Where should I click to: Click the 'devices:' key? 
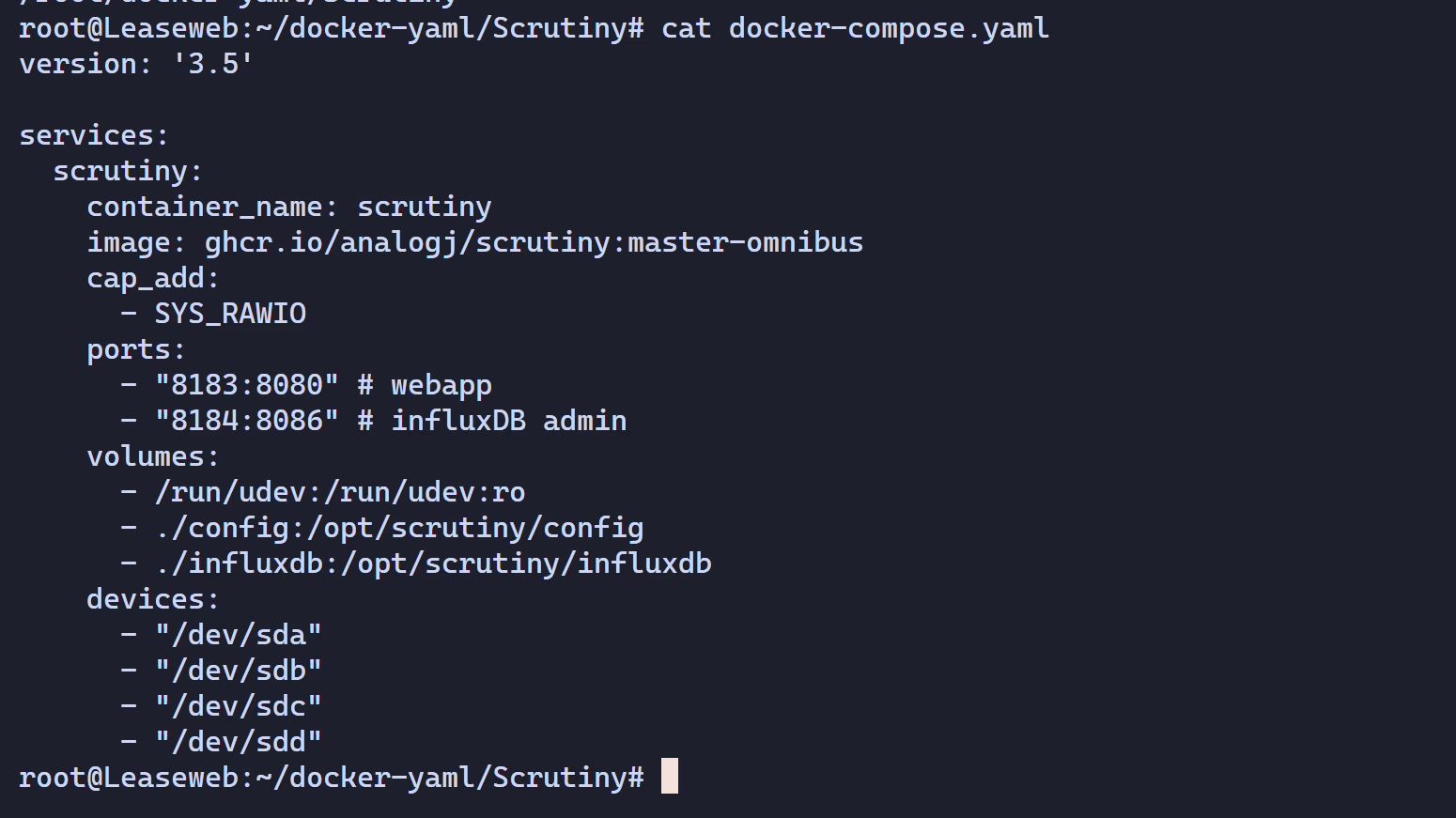click(x=153, y=599)
